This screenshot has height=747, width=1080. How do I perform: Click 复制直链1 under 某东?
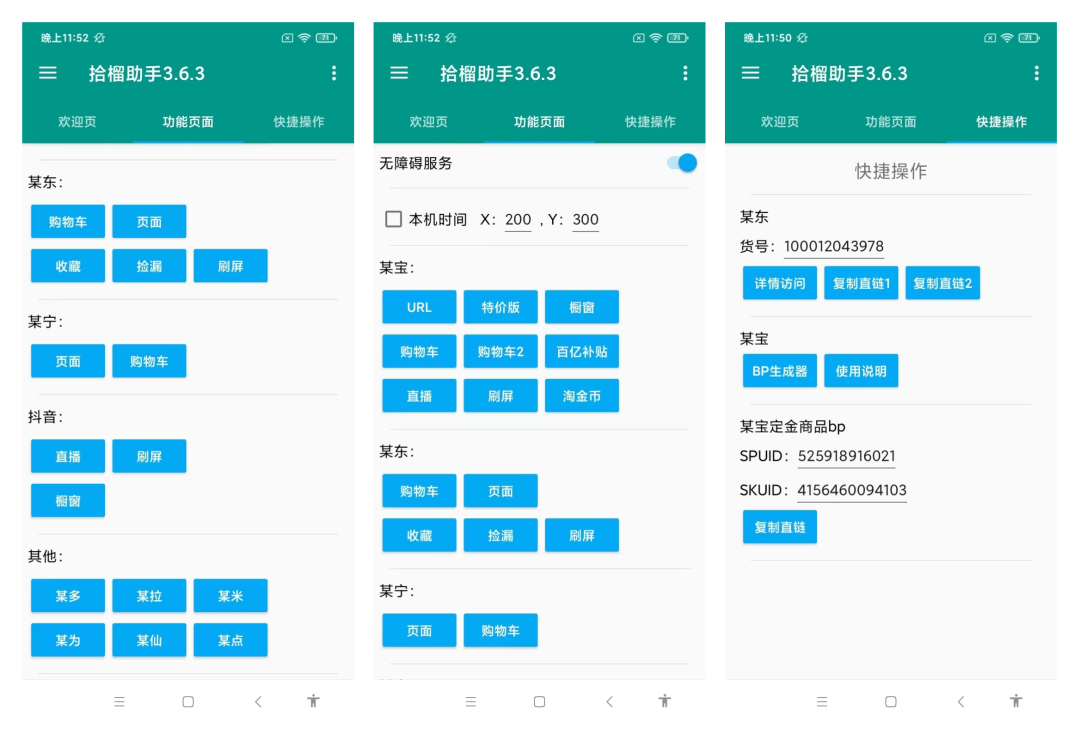pos(860,282)
